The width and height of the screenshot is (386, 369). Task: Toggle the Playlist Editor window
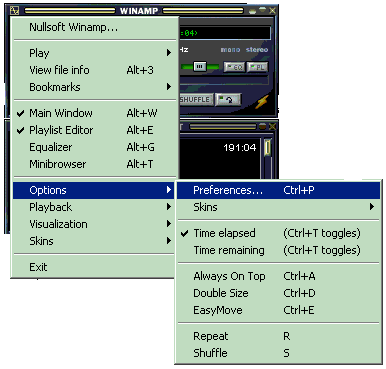94,130
